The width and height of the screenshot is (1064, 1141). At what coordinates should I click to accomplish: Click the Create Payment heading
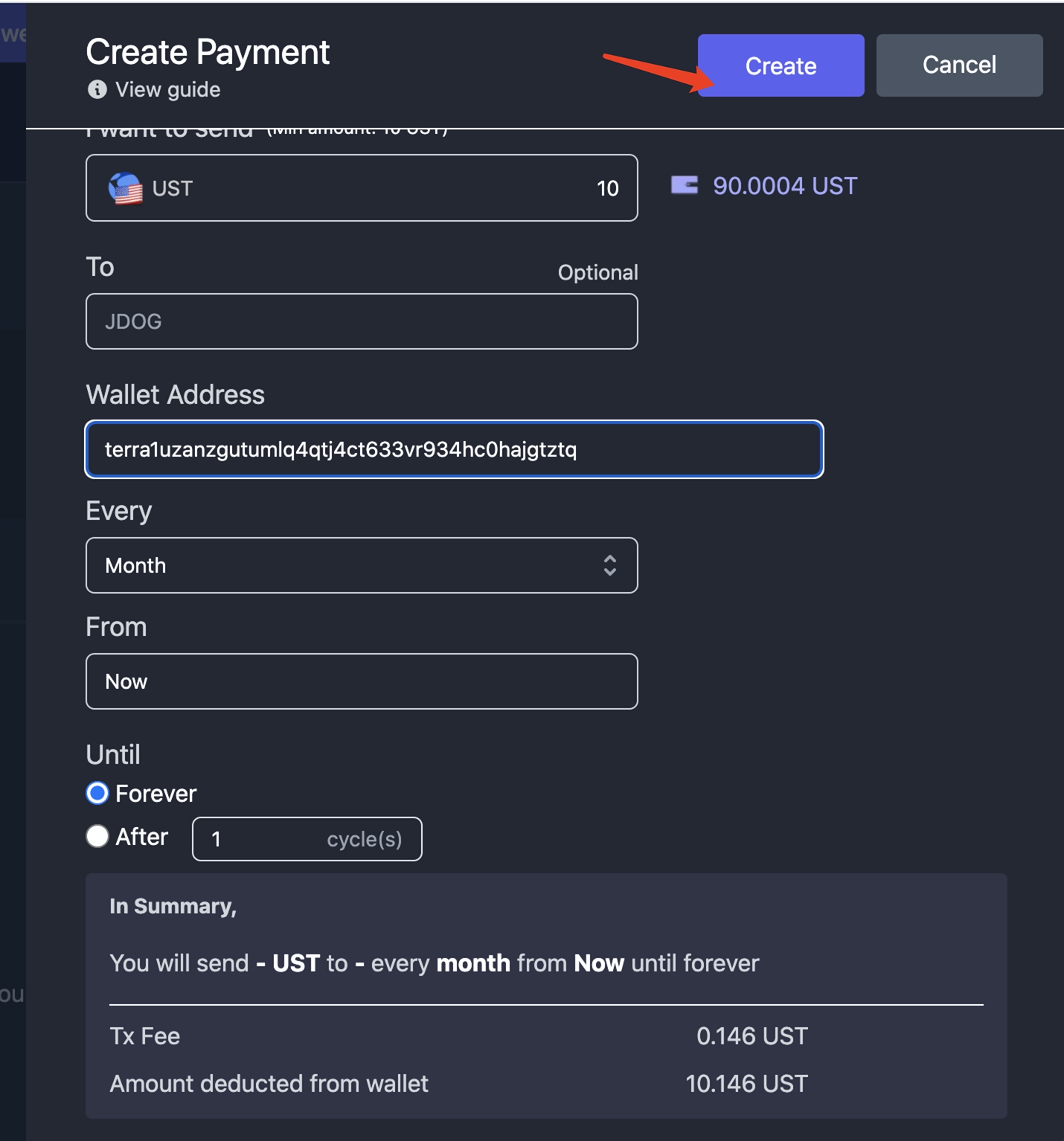[208, 52]
